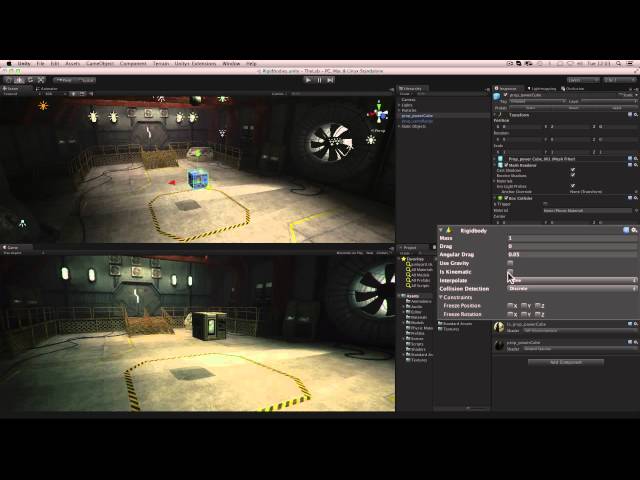Switch to the Occlusion tab
Viewport: 640px width, 480px height.
[x=573, y=88]
